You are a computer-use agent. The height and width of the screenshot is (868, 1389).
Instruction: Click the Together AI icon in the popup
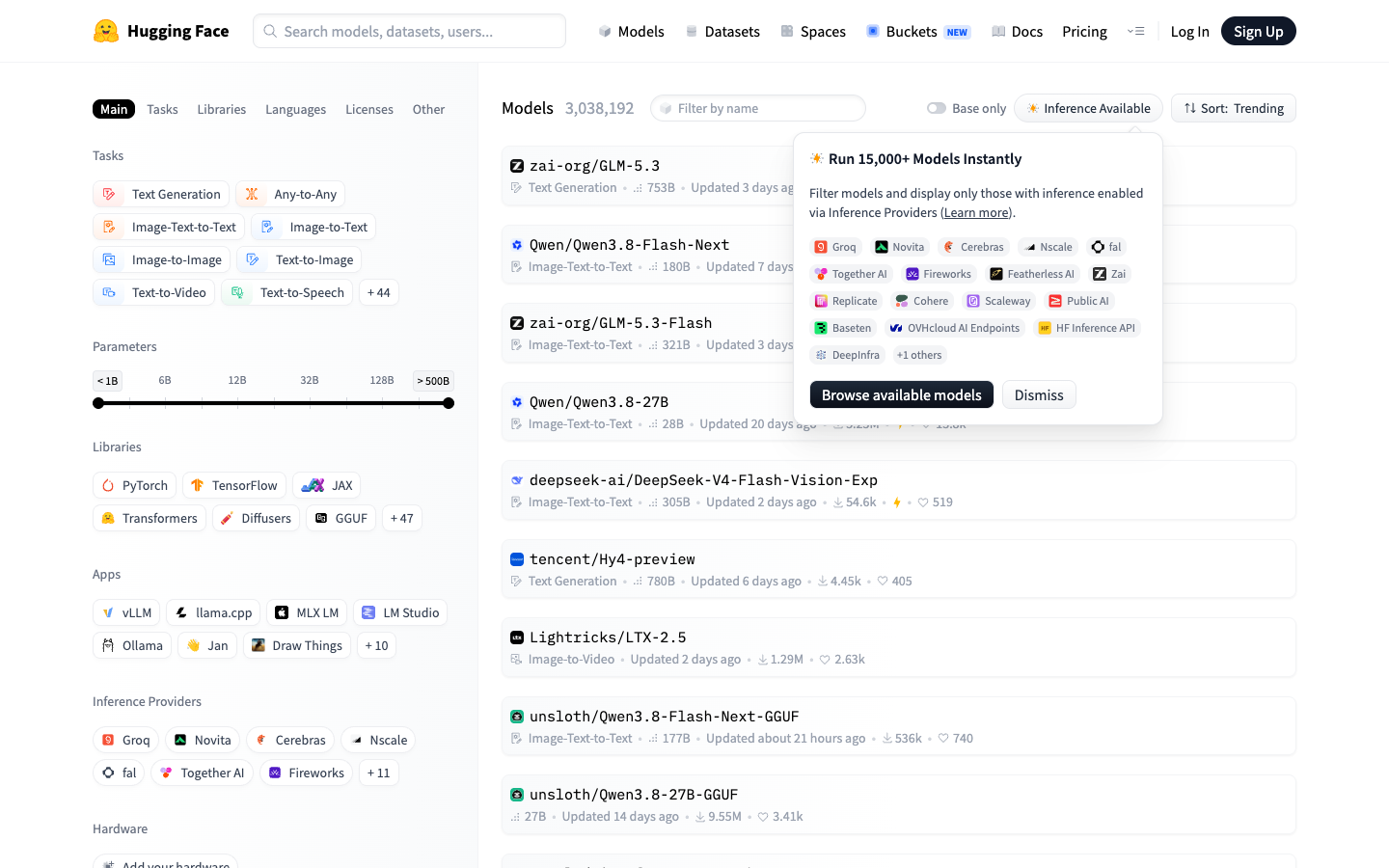(821, 274)
